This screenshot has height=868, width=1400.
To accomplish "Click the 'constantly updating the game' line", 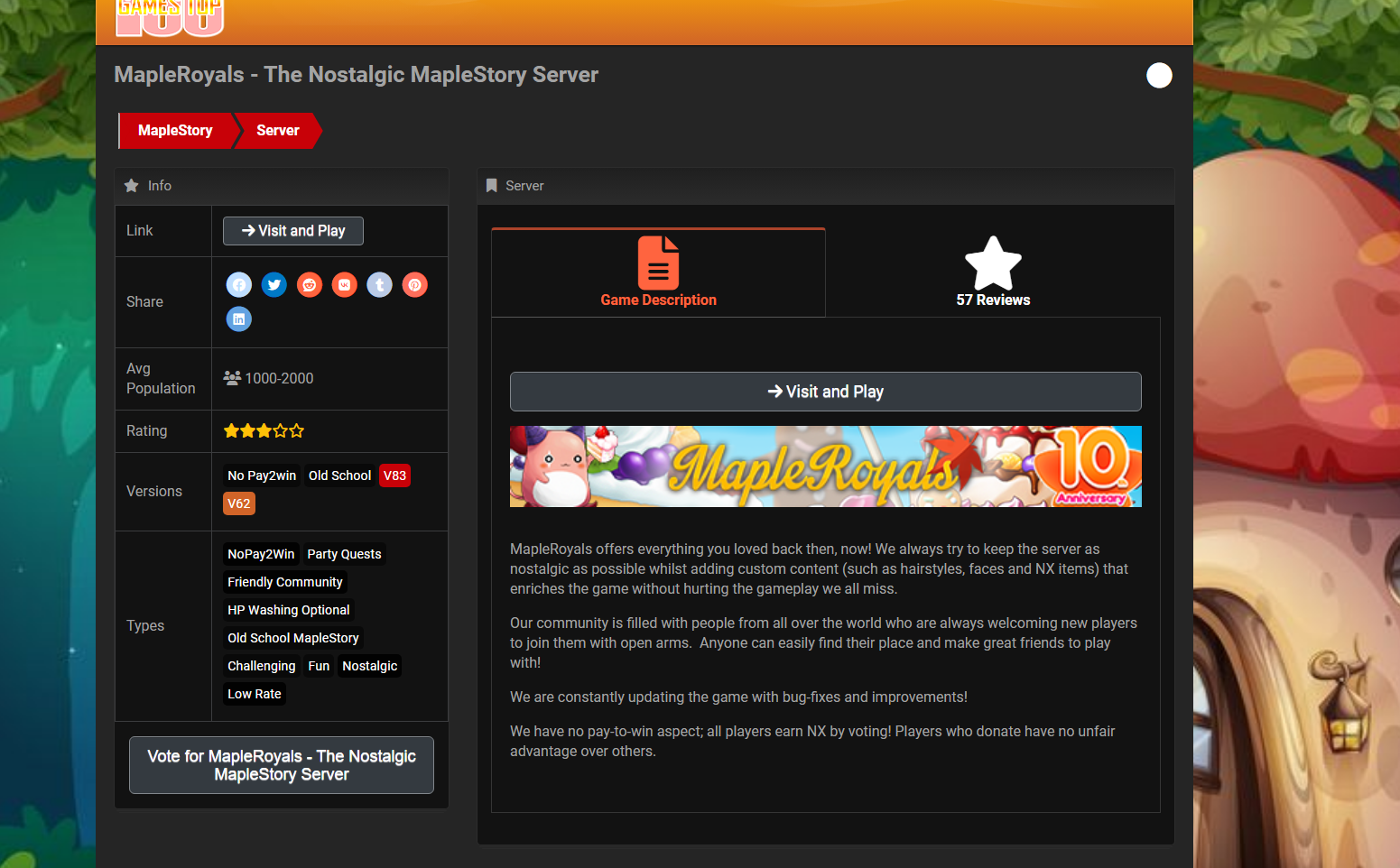I will pos(738,697).
